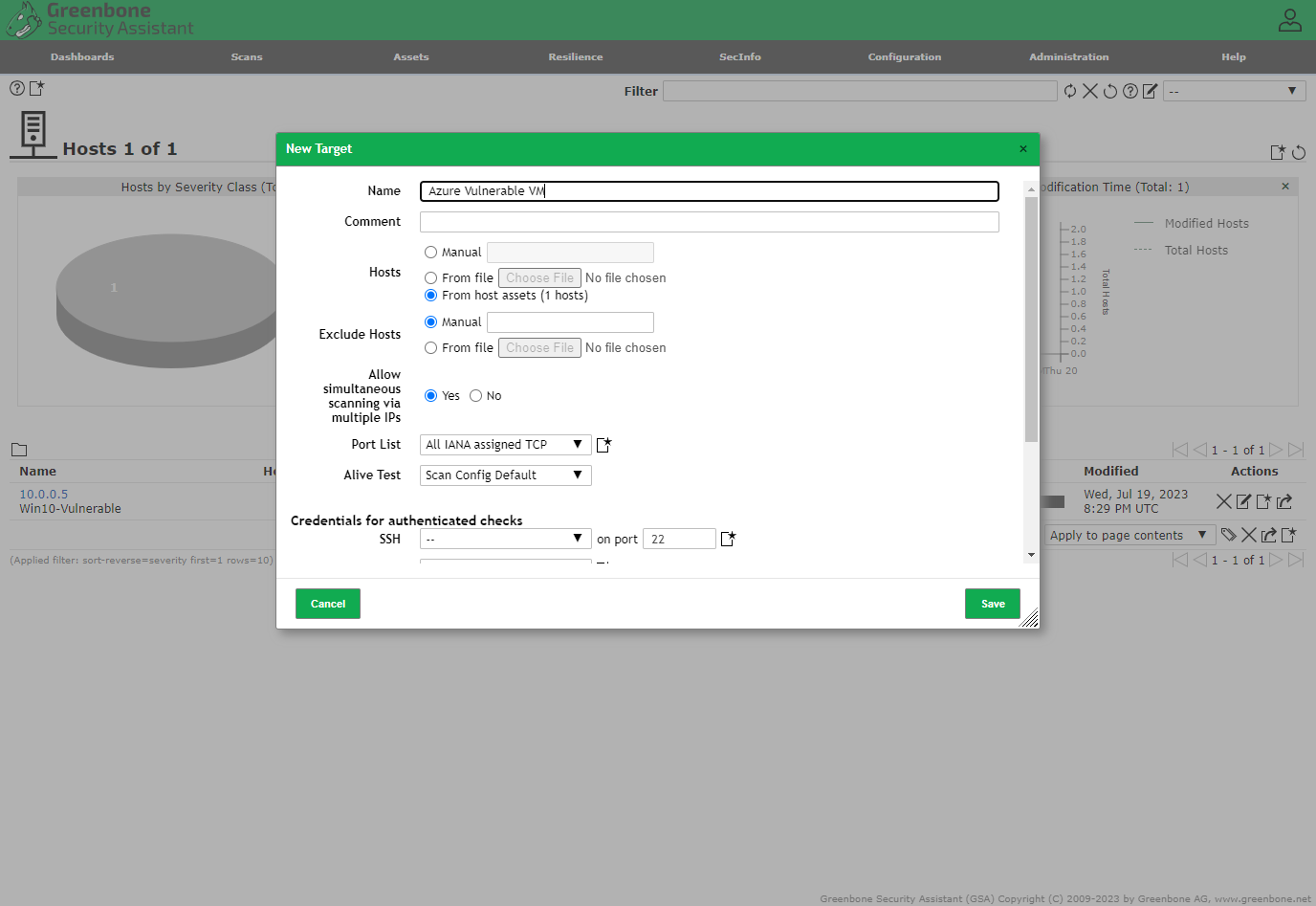Choose Yes for simultaneous scanning
The width and height of the screenshot is (1316, 906).
(430, 396)
